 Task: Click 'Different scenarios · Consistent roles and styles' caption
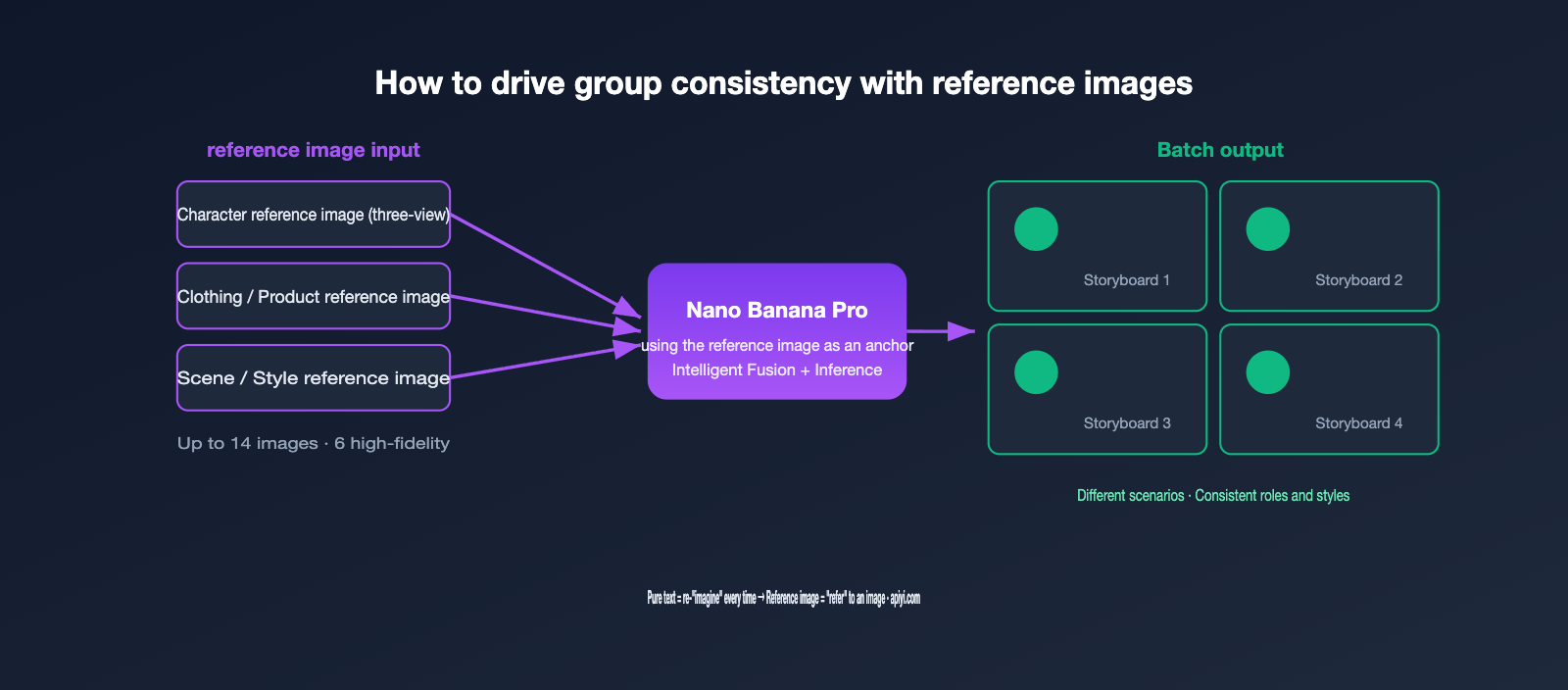coord(1213,496)
